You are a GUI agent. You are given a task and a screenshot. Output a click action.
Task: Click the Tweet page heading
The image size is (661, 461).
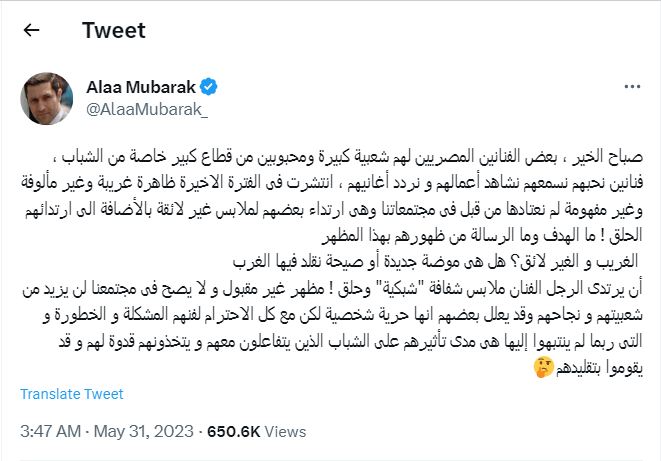(x=114, y=30)
